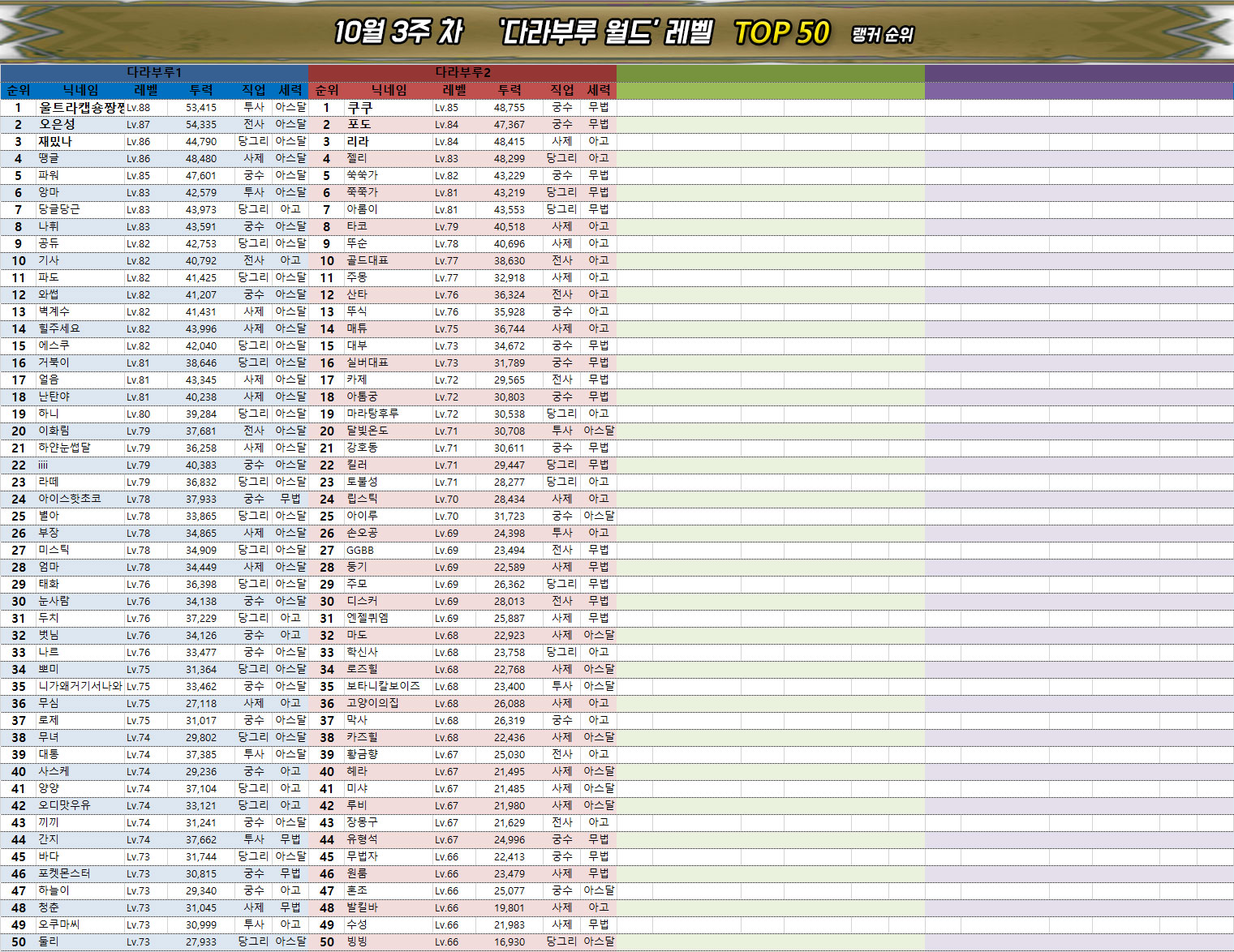
Task: Select the nickname cell 재밌나
Action: [x=55, y=141]
